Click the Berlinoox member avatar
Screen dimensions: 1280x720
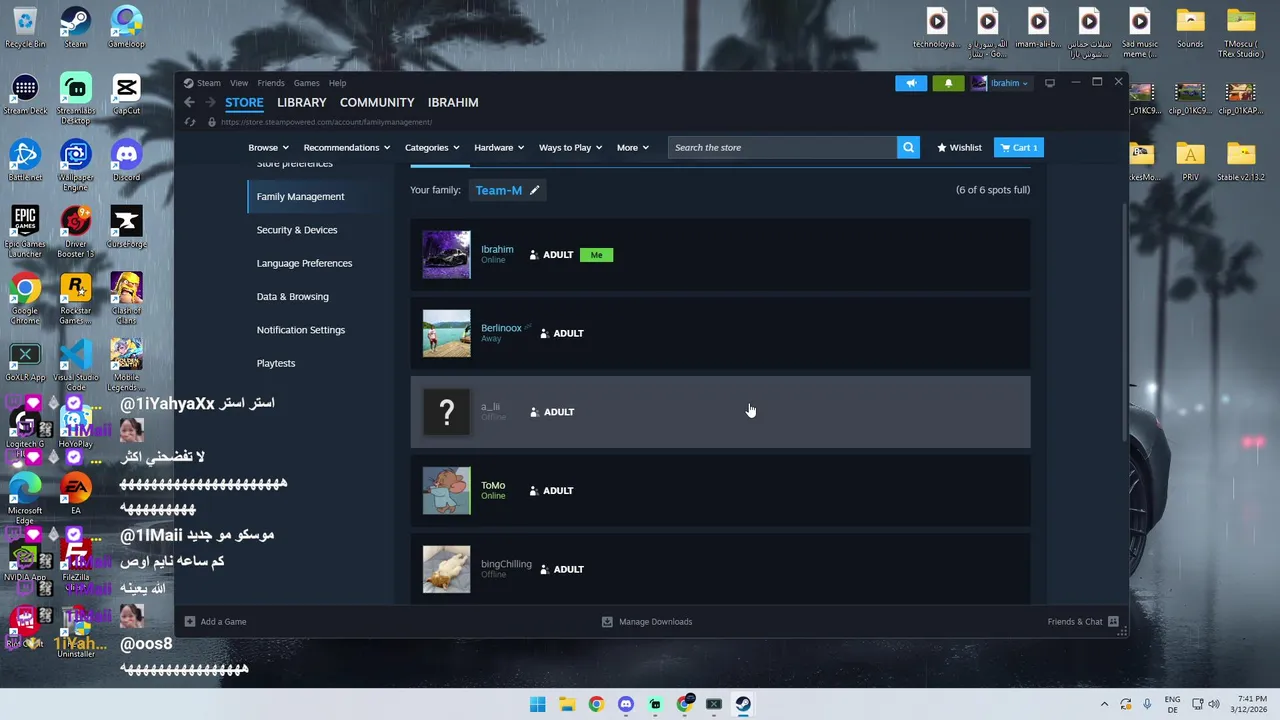446,333
